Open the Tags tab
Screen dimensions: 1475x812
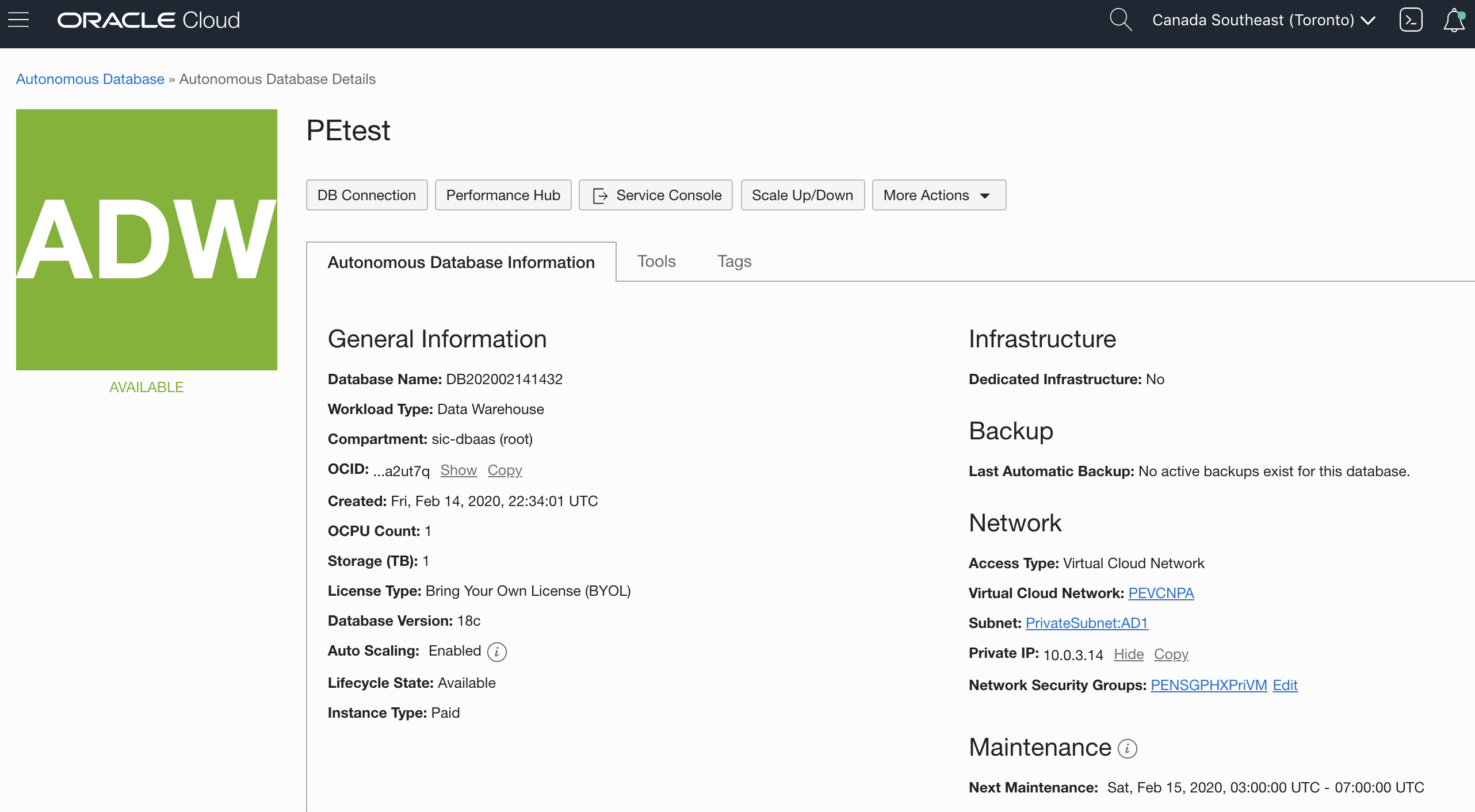pyautogui.click(x=734, y=261)
